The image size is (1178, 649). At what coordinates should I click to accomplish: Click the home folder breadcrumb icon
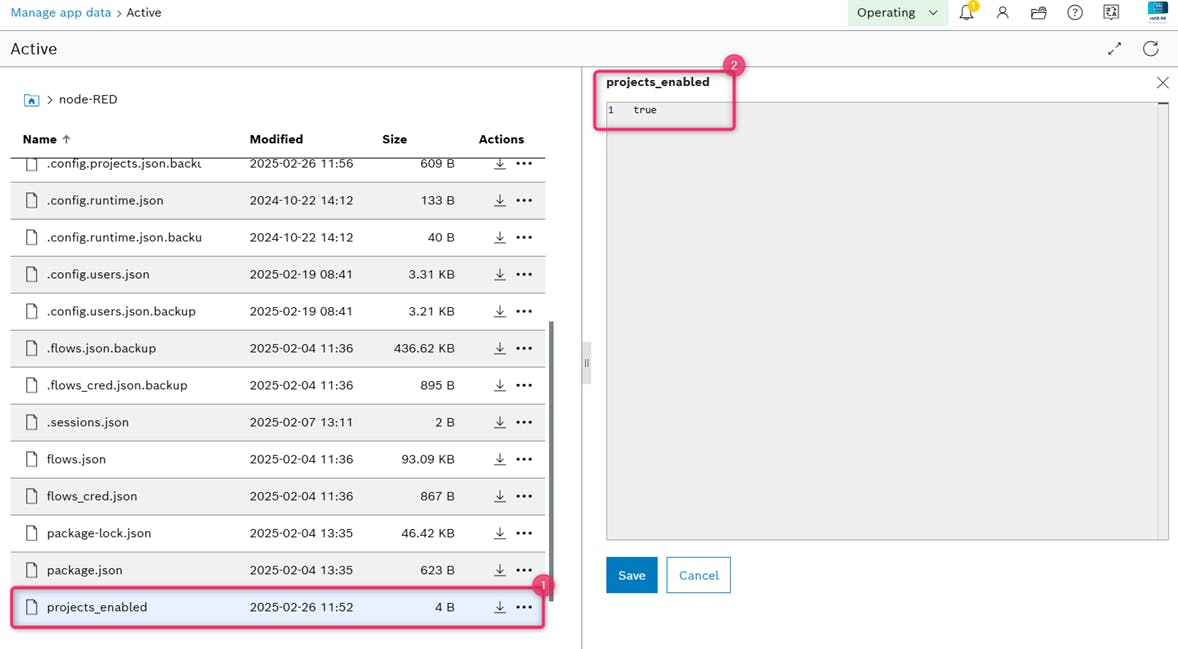pos(32,100)
